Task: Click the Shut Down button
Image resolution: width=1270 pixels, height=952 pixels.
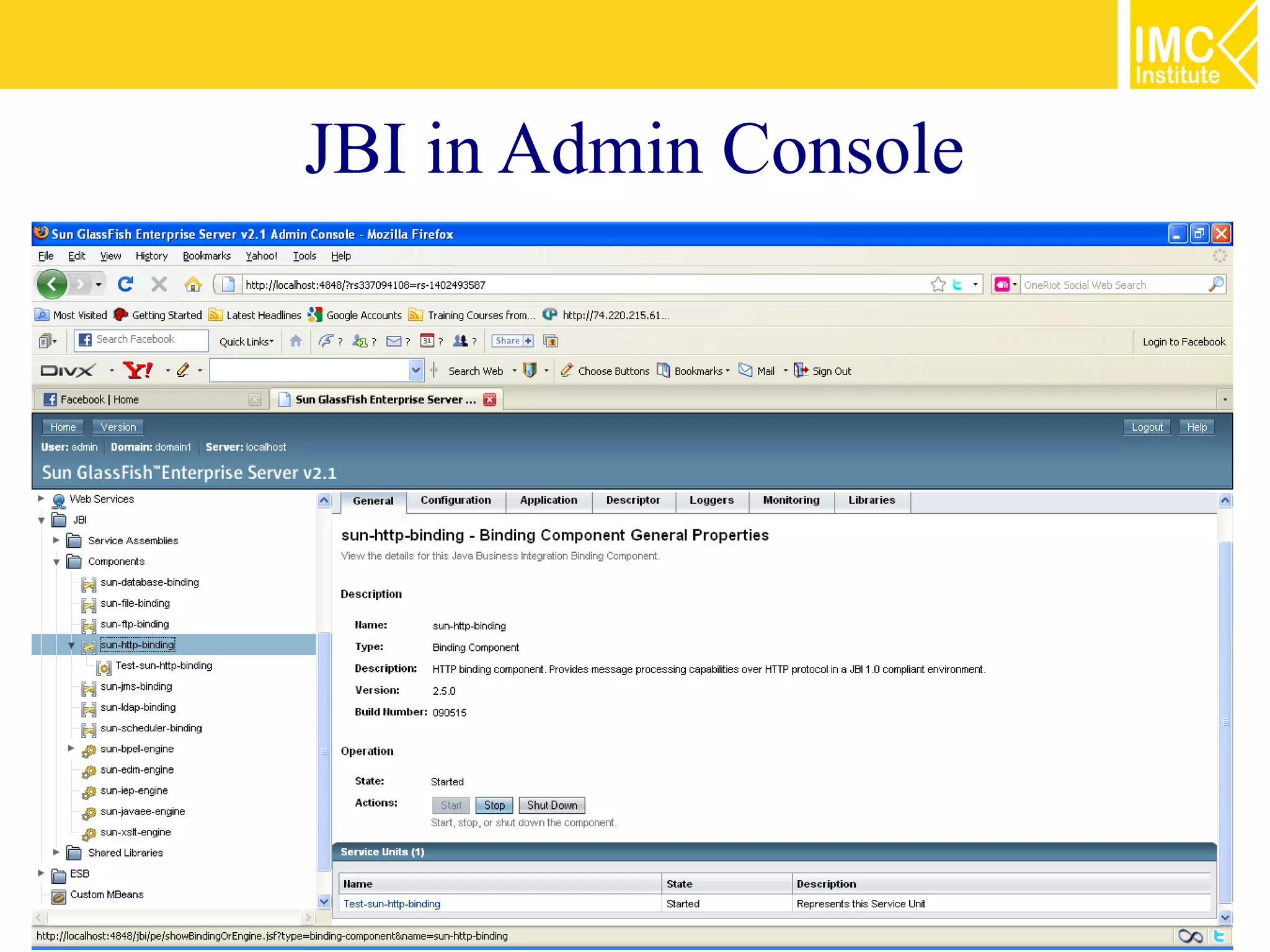Action: point(552,806)
